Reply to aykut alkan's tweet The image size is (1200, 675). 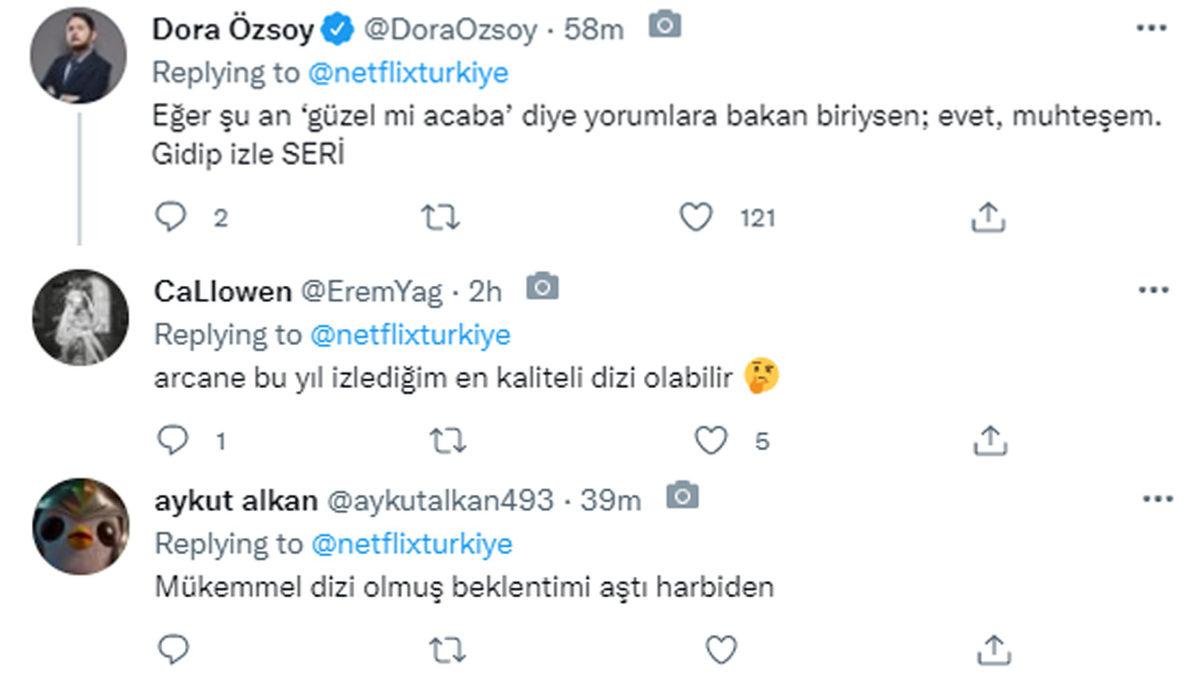point(172,649)
